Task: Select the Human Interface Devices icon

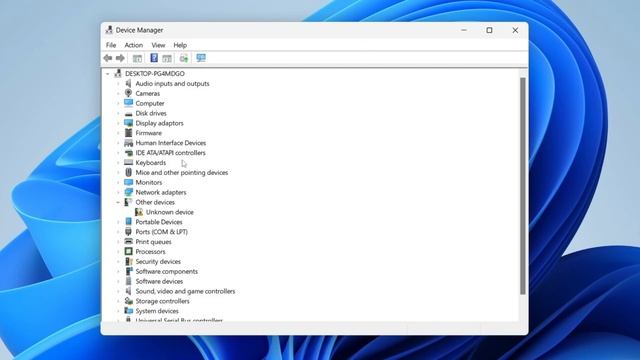Action: pos(128,143)
